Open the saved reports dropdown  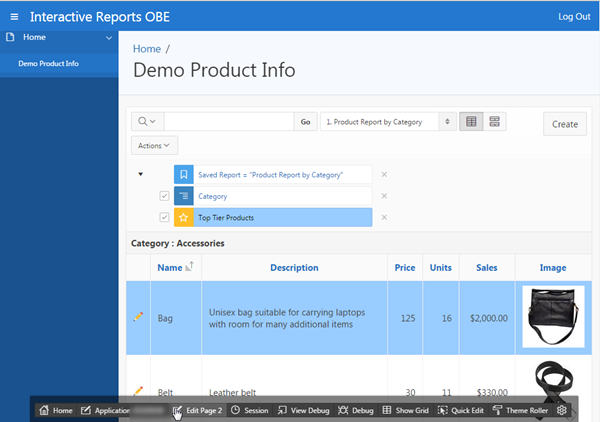tap(388, 122)
